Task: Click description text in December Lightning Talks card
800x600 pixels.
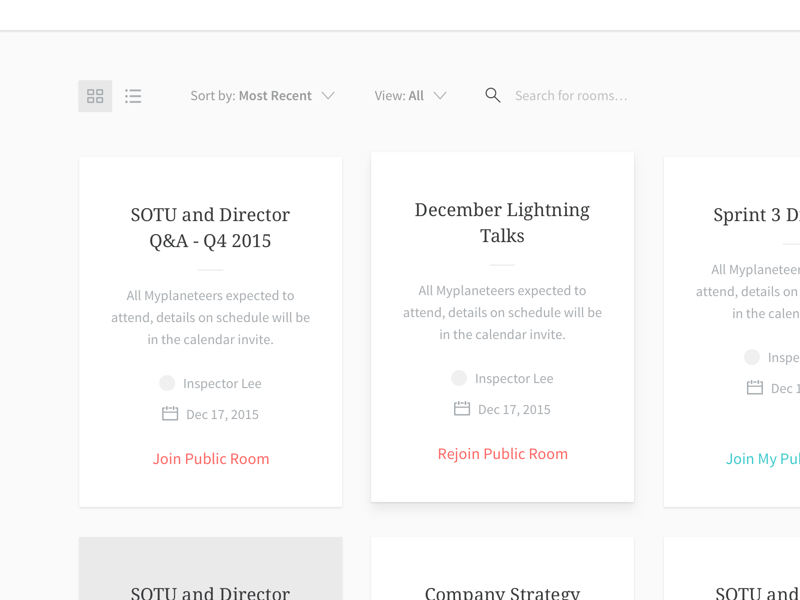Action: (502, 312)
